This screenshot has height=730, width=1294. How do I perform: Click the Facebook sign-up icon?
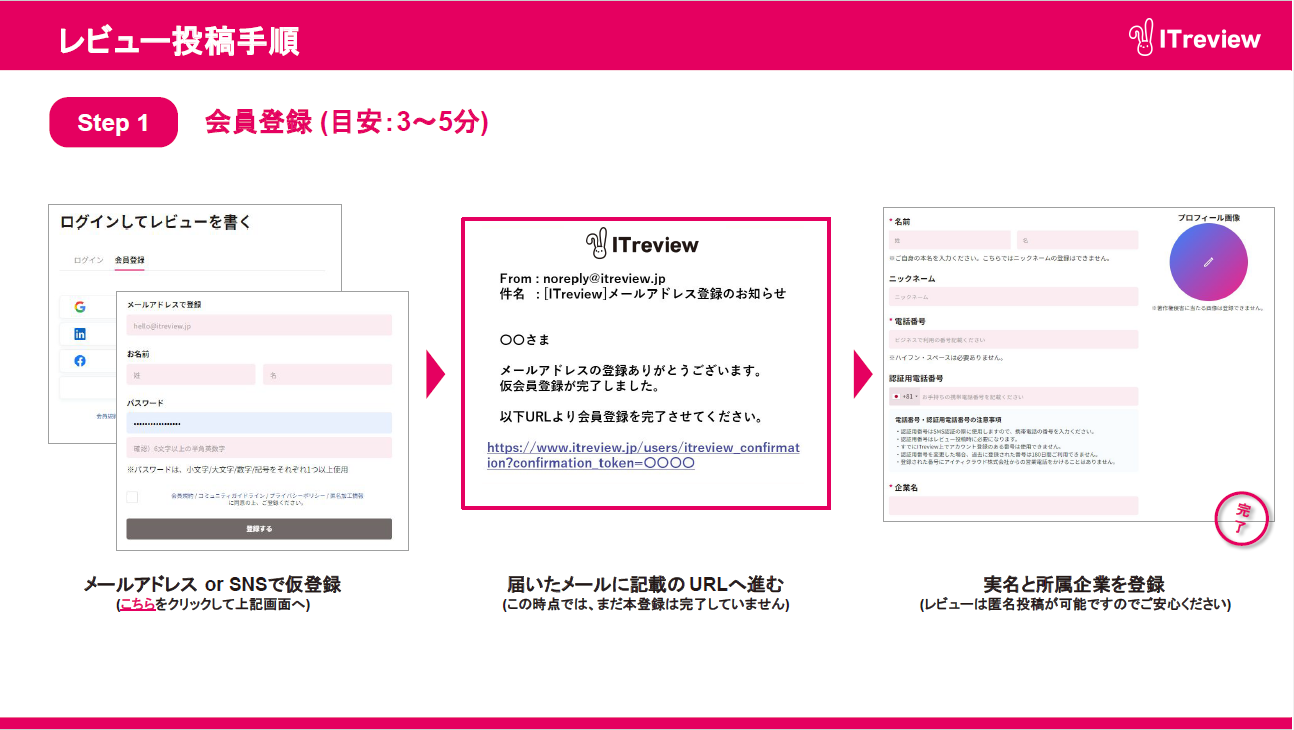click(x=80, y=360)
